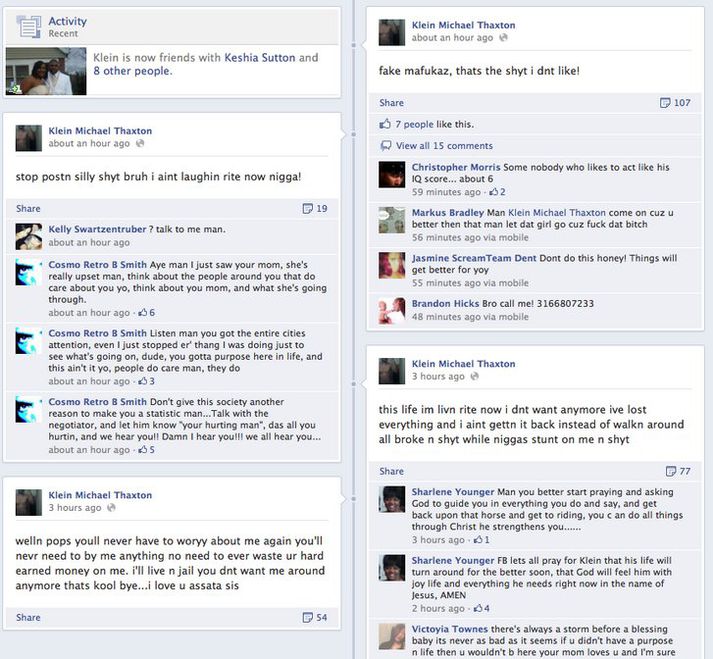Click Sharlene Younger's name on first comment

pos(452,492)
